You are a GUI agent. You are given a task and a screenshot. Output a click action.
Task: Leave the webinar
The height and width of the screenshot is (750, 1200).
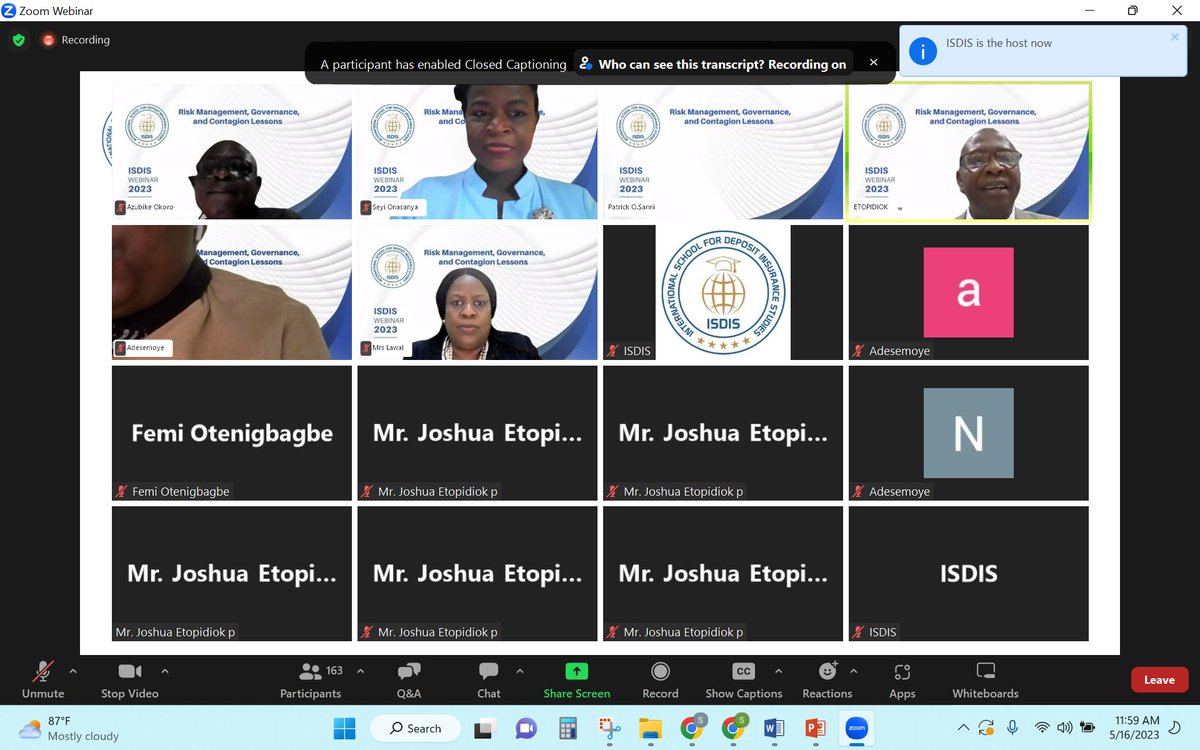(x=1159, y=680)
